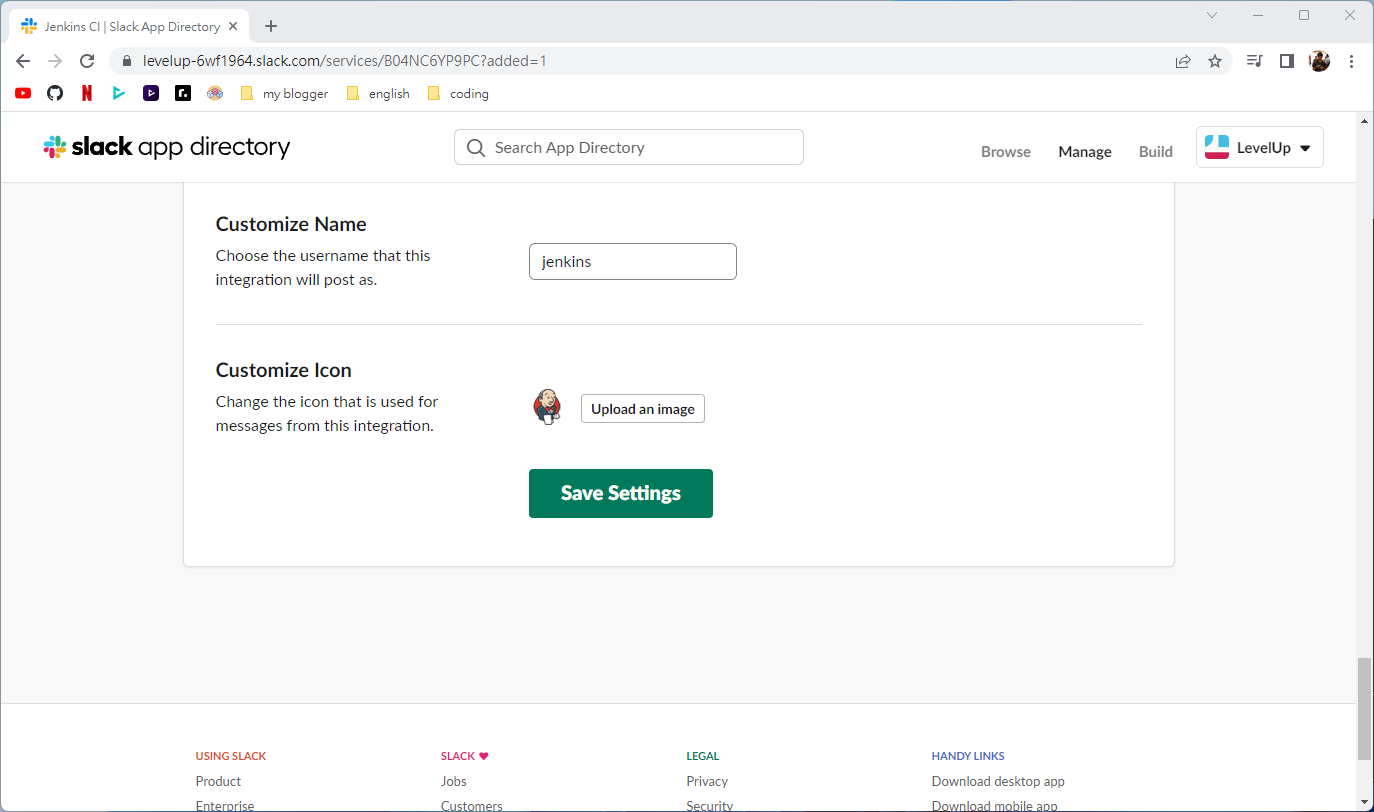Screen dimensions: 1374x812
Task: Open the Download desktop app link
Action: [x=998, y=781]
